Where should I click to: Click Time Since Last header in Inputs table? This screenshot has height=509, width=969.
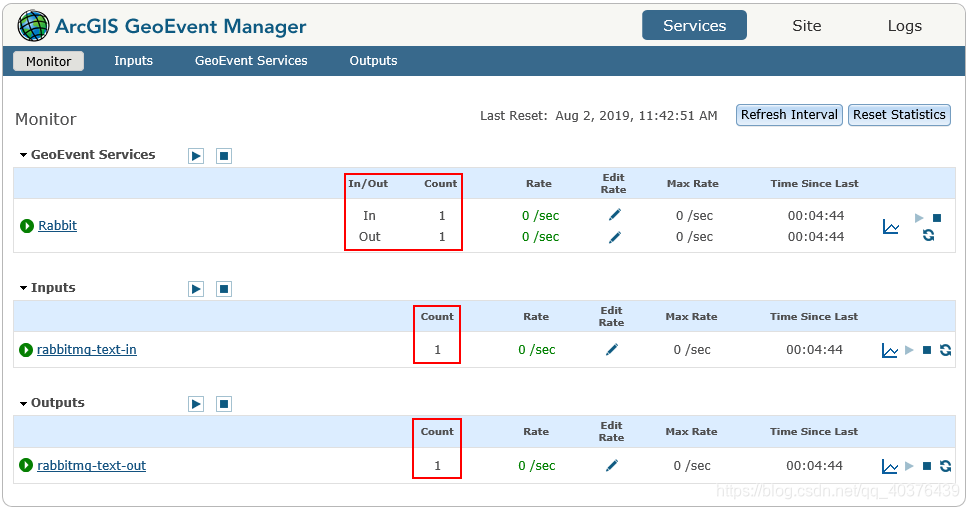813,316
